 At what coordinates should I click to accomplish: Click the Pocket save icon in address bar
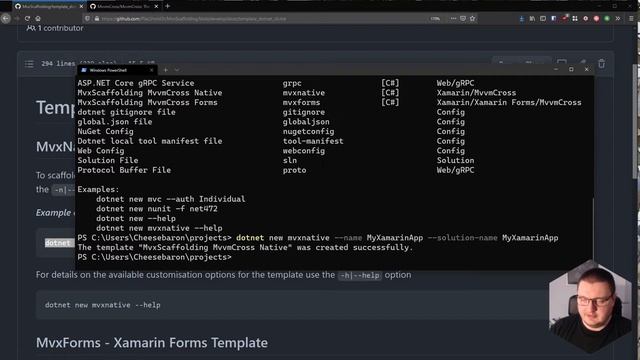click(x=463, y=18)
